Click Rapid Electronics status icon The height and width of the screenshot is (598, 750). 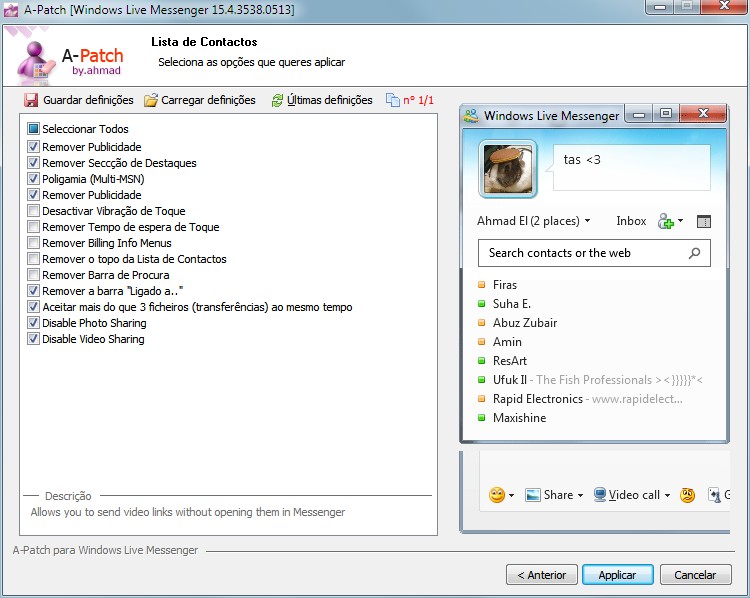pyautogui.click(x=482, y=399)
